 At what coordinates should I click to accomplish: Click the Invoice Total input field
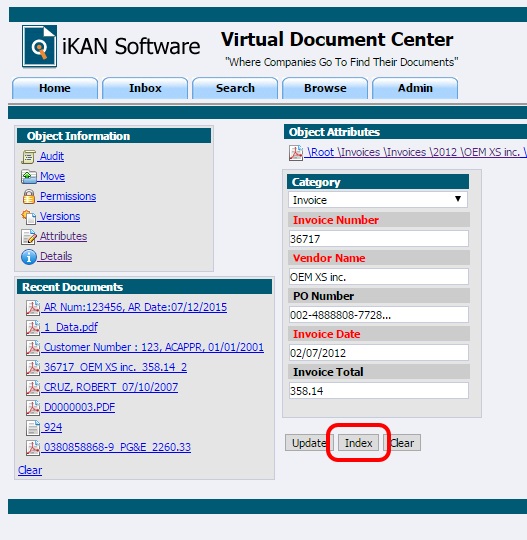379,391
